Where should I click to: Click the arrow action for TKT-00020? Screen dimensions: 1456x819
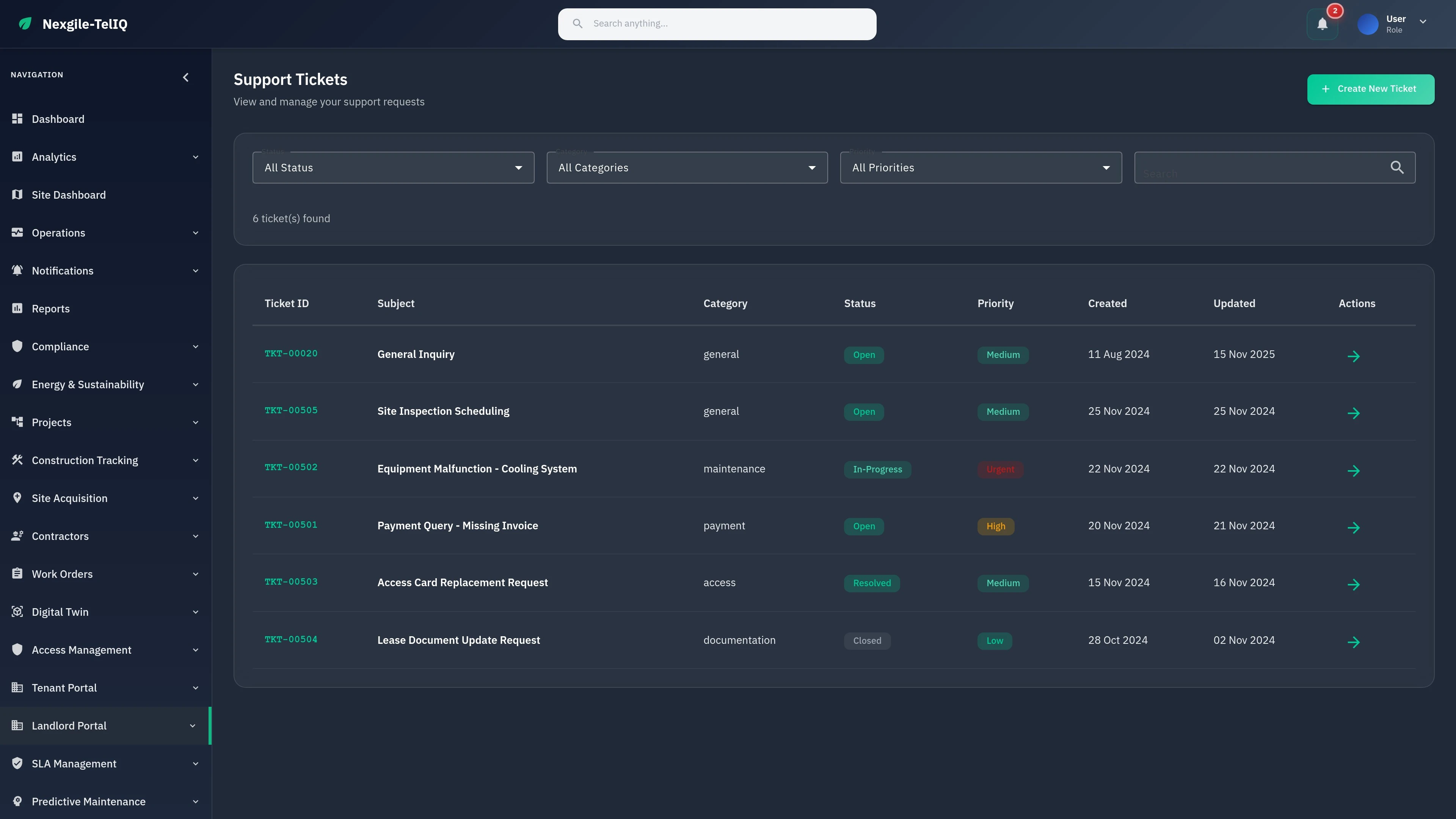pos(1354,356)
